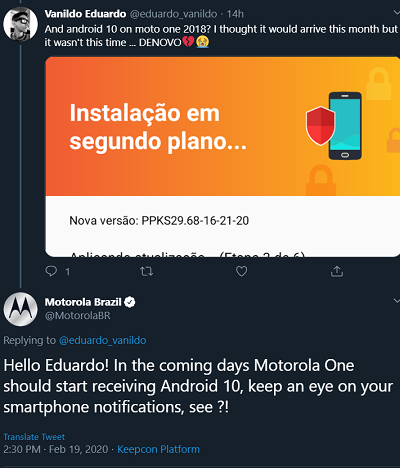Click Motorola Brazil verified badge
Screen dimensions: 400x468
point(130,302)
